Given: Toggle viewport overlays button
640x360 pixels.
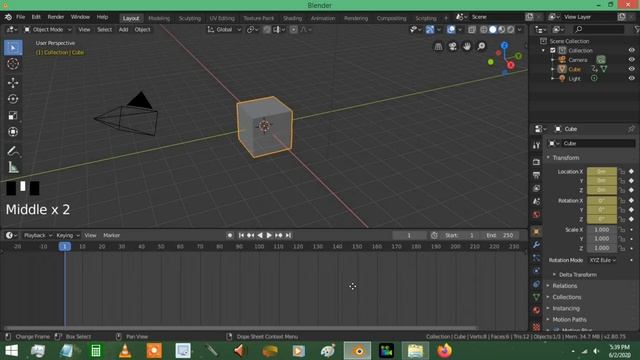Looking at the screenshot, I should (451, 29).
